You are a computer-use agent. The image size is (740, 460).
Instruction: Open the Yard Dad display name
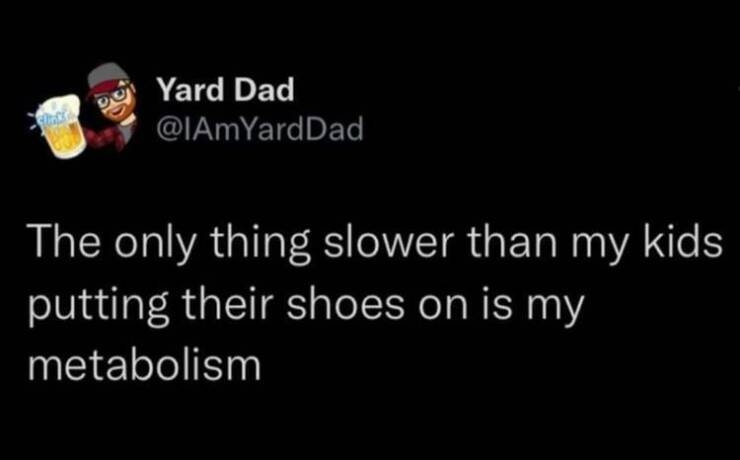[x=225, y=91]
